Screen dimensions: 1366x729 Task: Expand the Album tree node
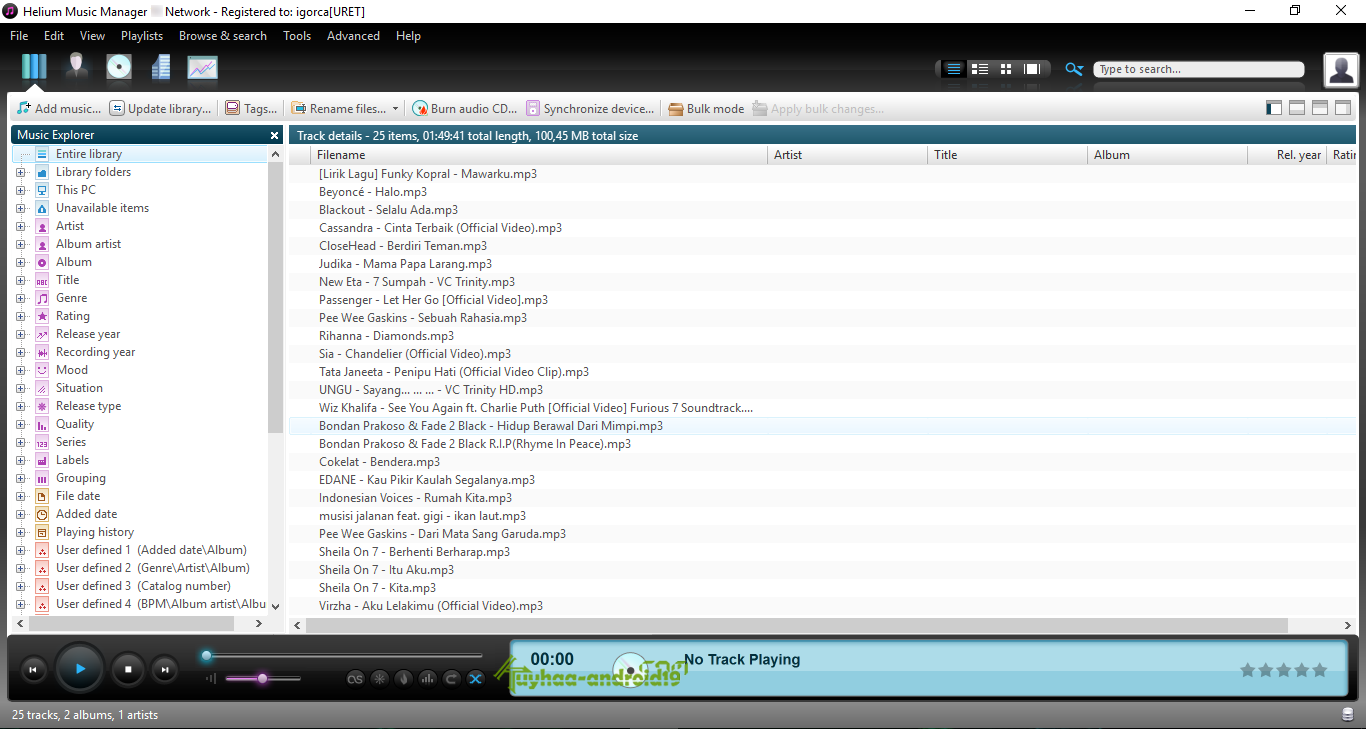[20, 262]
